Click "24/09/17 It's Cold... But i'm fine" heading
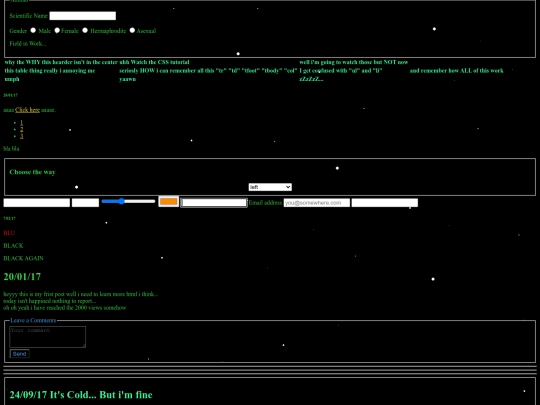The image size is (540, 405). coord(81,395)
